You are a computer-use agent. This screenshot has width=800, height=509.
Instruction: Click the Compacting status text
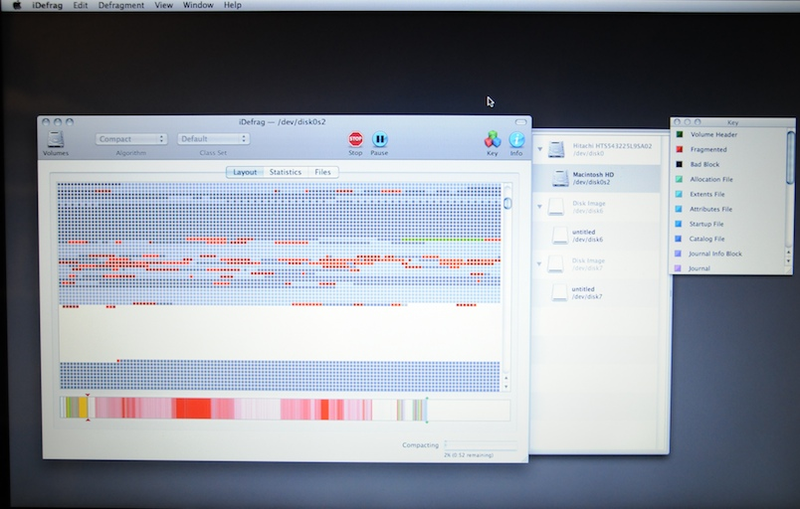click(420, 445)
